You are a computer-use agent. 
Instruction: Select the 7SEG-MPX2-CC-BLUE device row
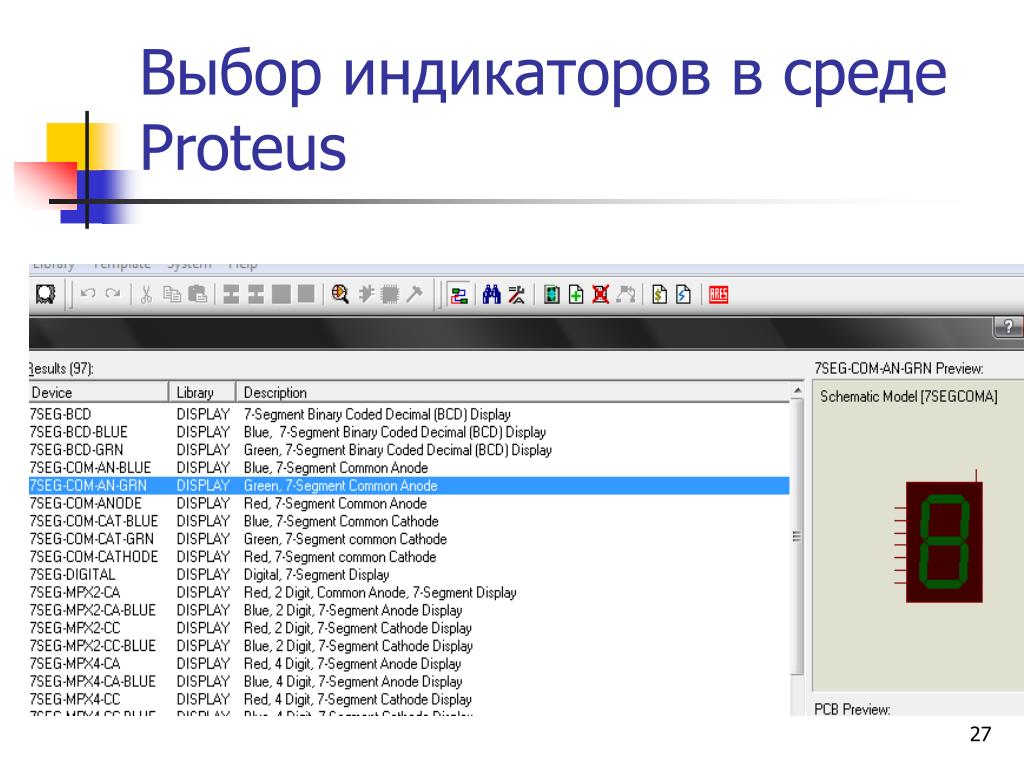409,646
